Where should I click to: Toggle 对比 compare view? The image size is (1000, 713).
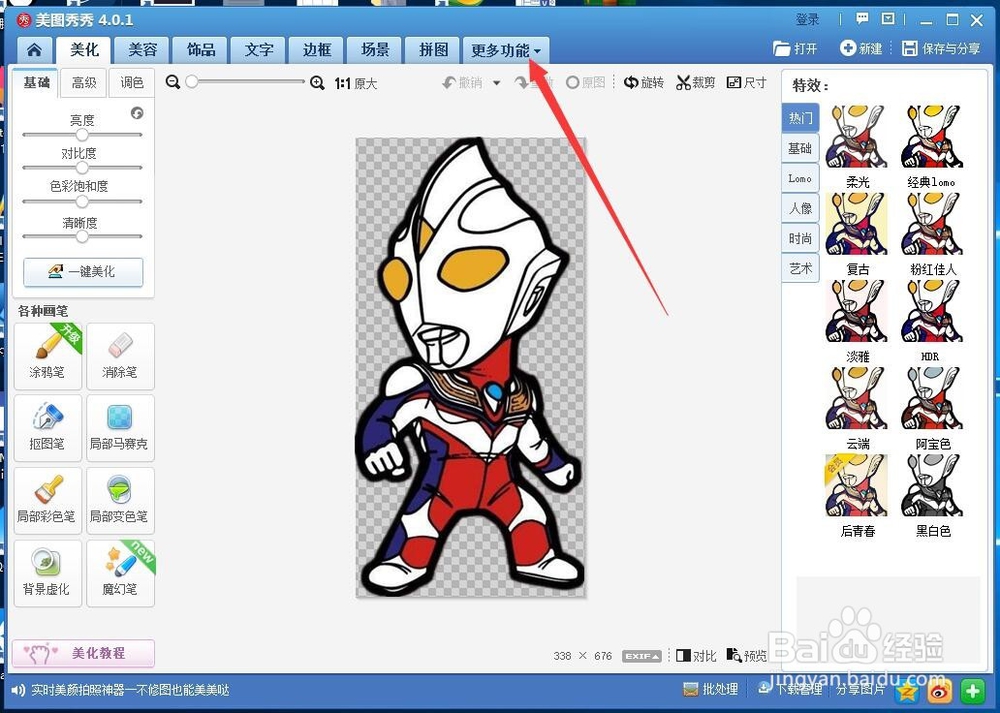[x=696, y=656]
